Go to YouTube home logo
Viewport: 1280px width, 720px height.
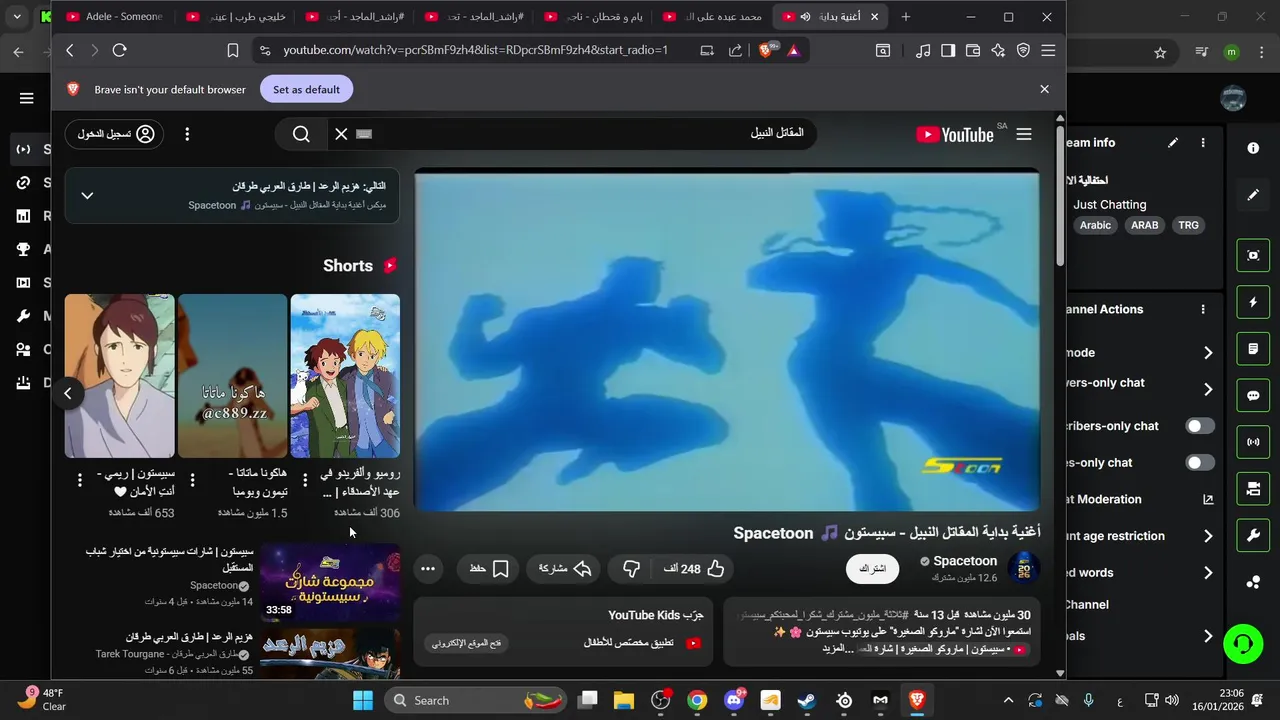coord(954,134)
